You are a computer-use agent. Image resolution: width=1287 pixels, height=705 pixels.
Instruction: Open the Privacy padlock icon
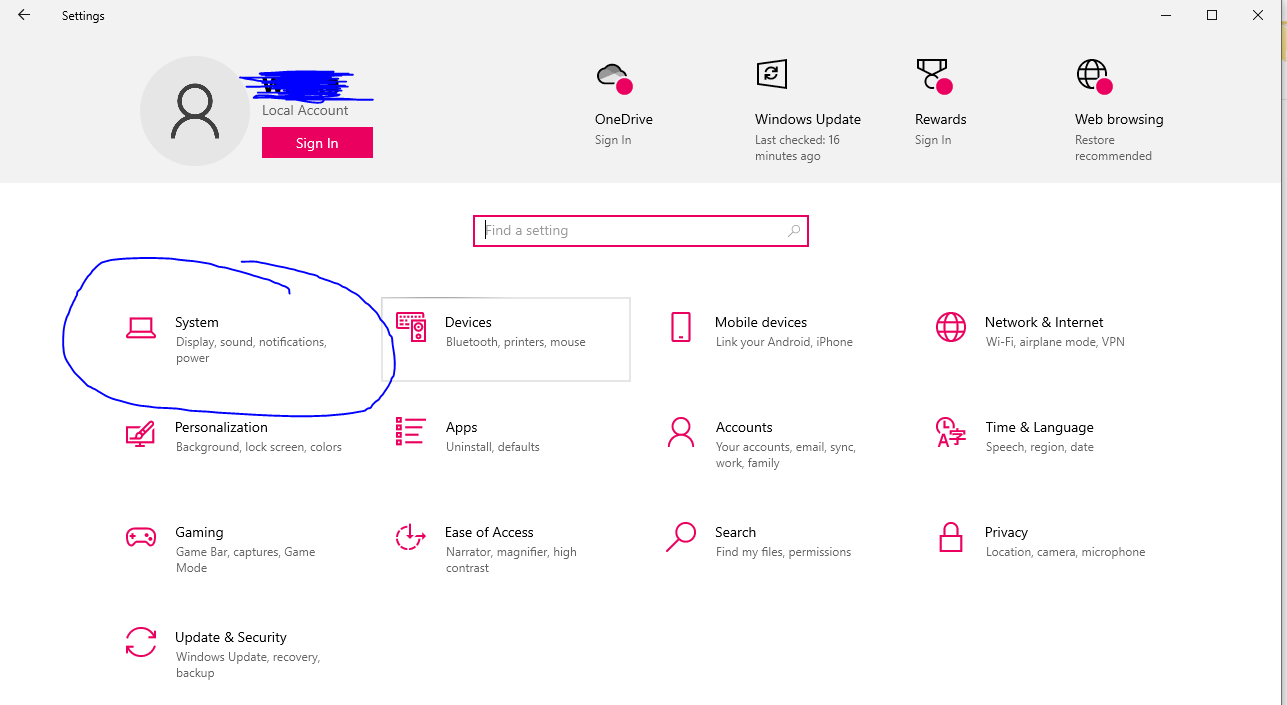(951, 537)
